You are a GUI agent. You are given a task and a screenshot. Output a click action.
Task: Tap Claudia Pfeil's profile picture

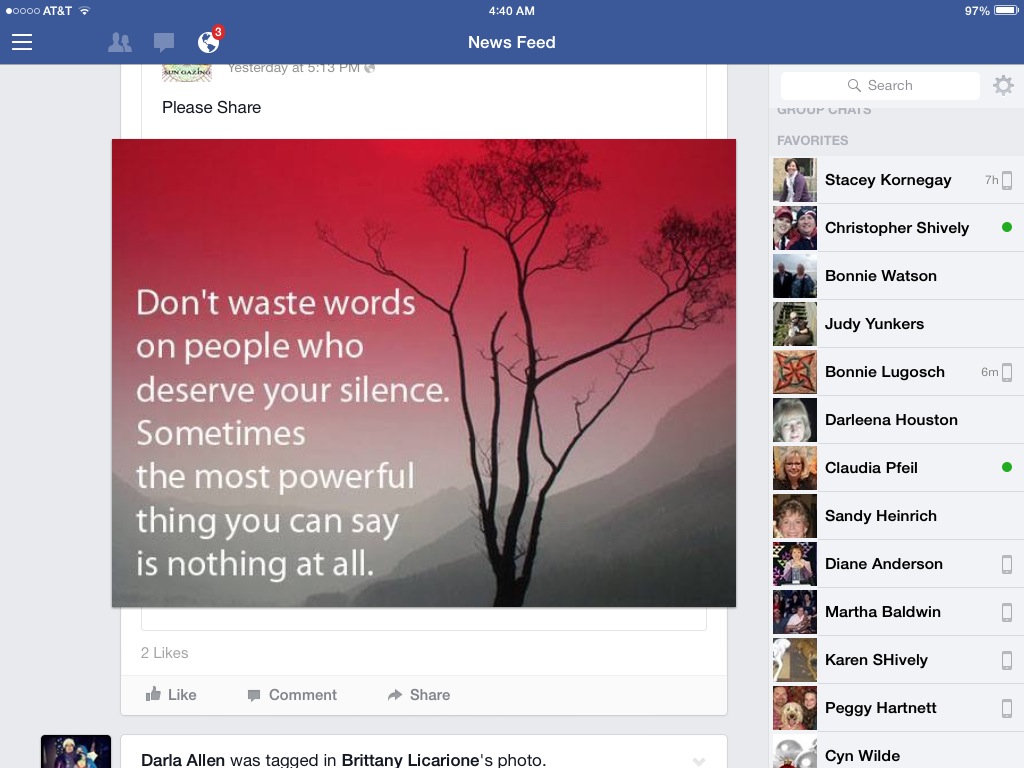(x=795, y=468)
